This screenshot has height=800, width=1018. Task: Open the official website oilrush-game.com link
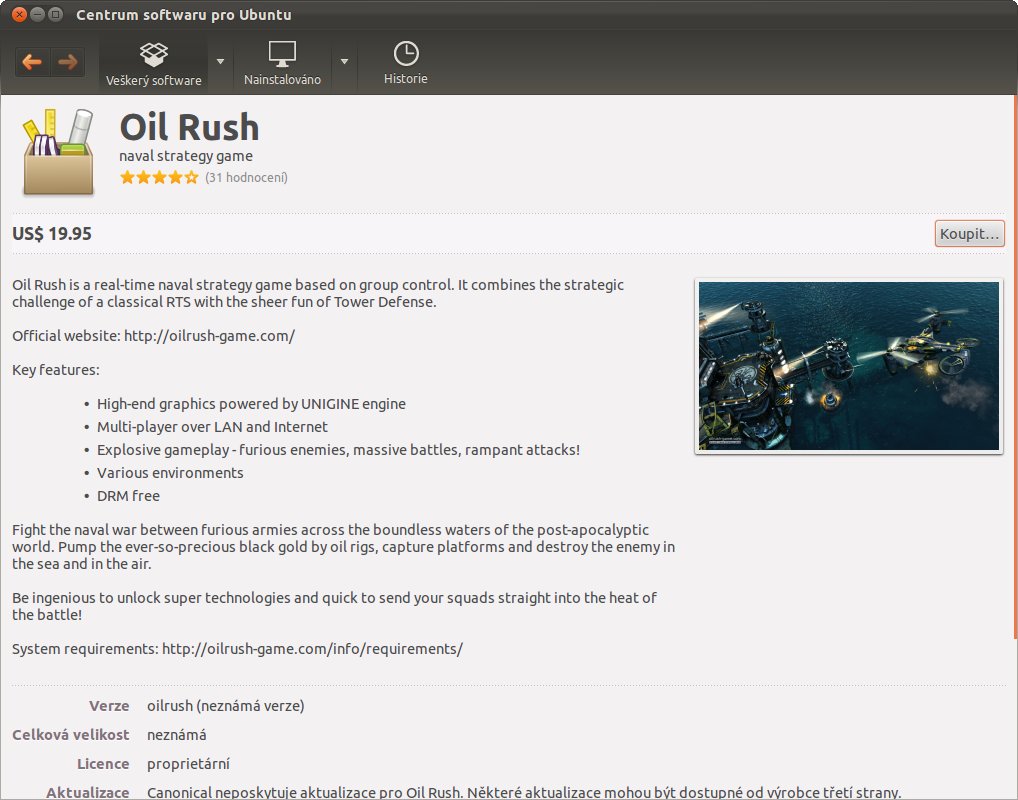point(209,336)
